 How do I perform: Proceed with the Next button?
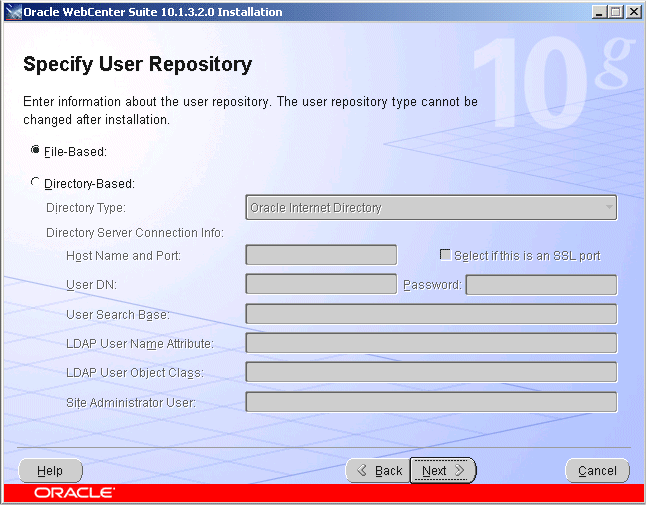pyautogui.click(x=443, y=470)
